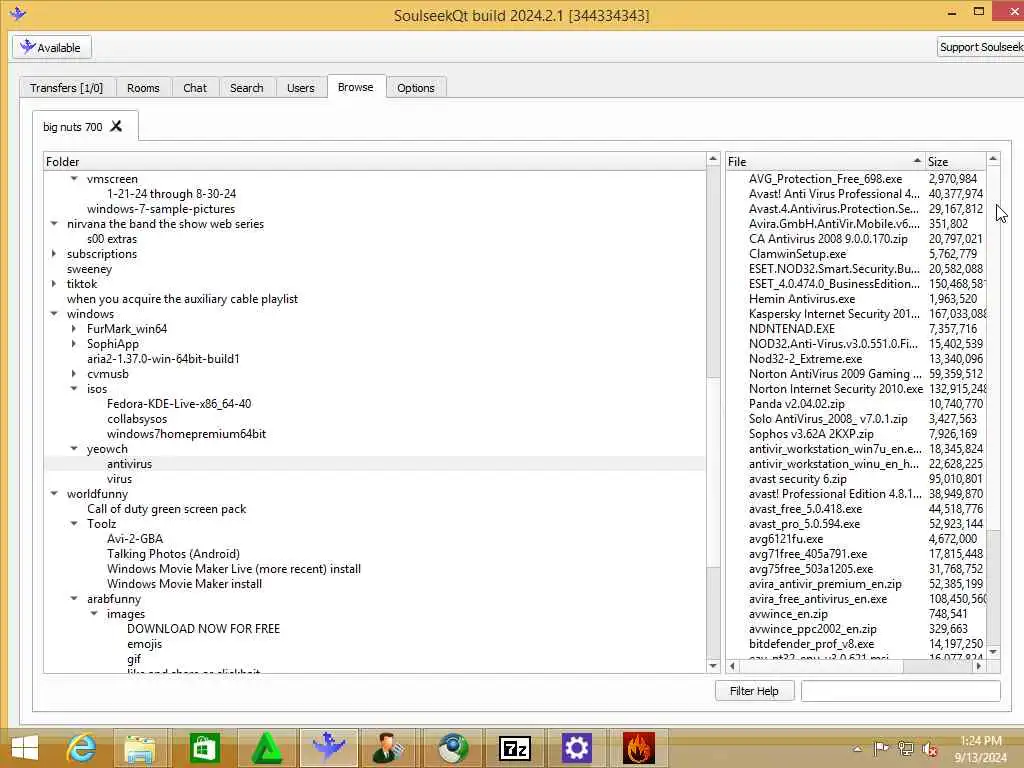
Task: Open the Options tab
Action: point(415,88)
